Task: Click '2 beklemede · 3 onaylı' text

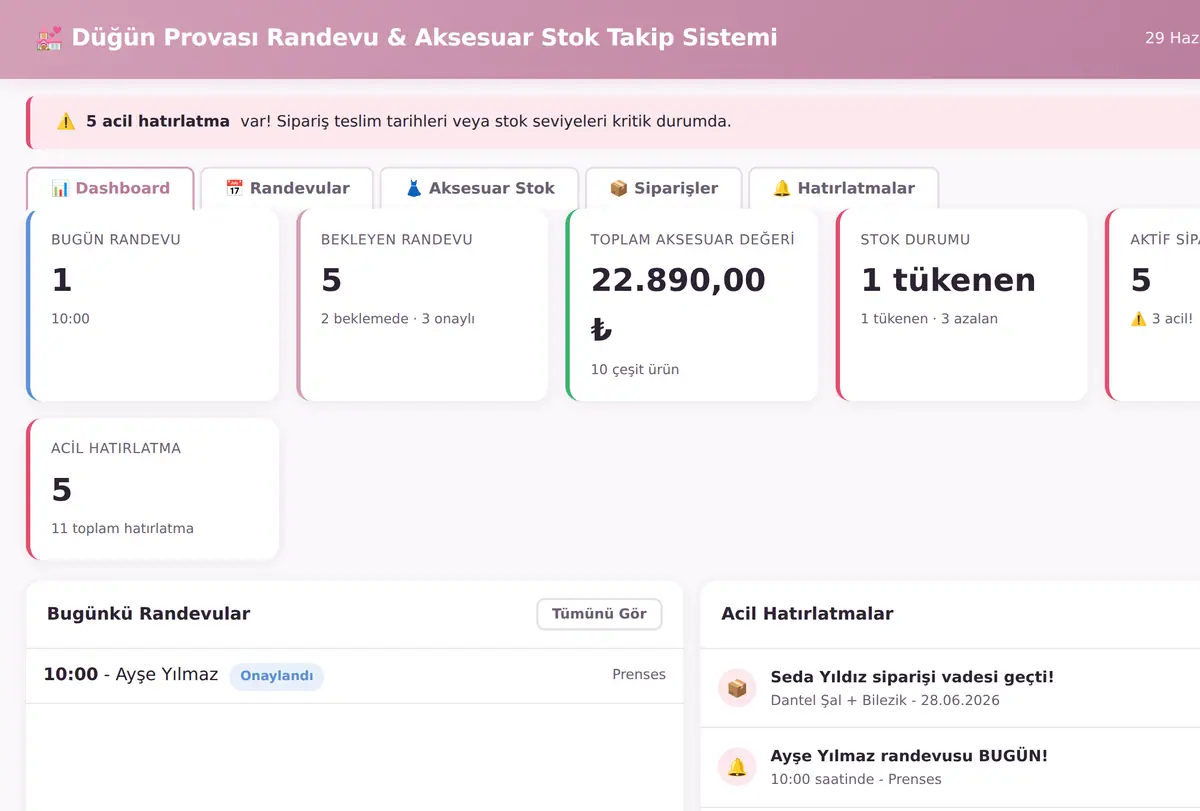Action: point(398,319)
